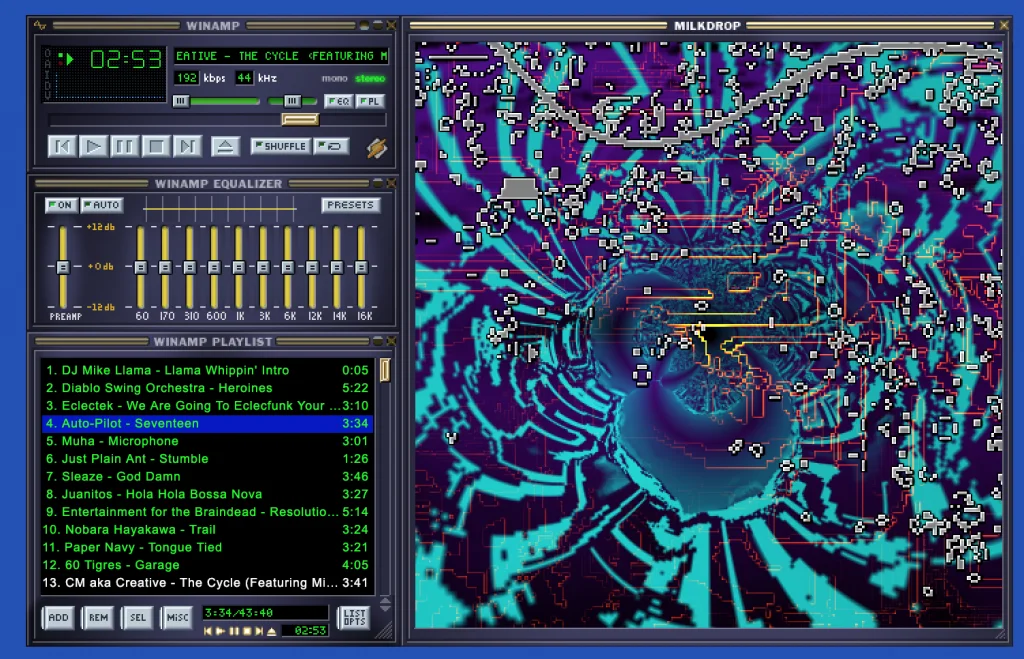Click the playlist scroll up arrow

point(385,600)
